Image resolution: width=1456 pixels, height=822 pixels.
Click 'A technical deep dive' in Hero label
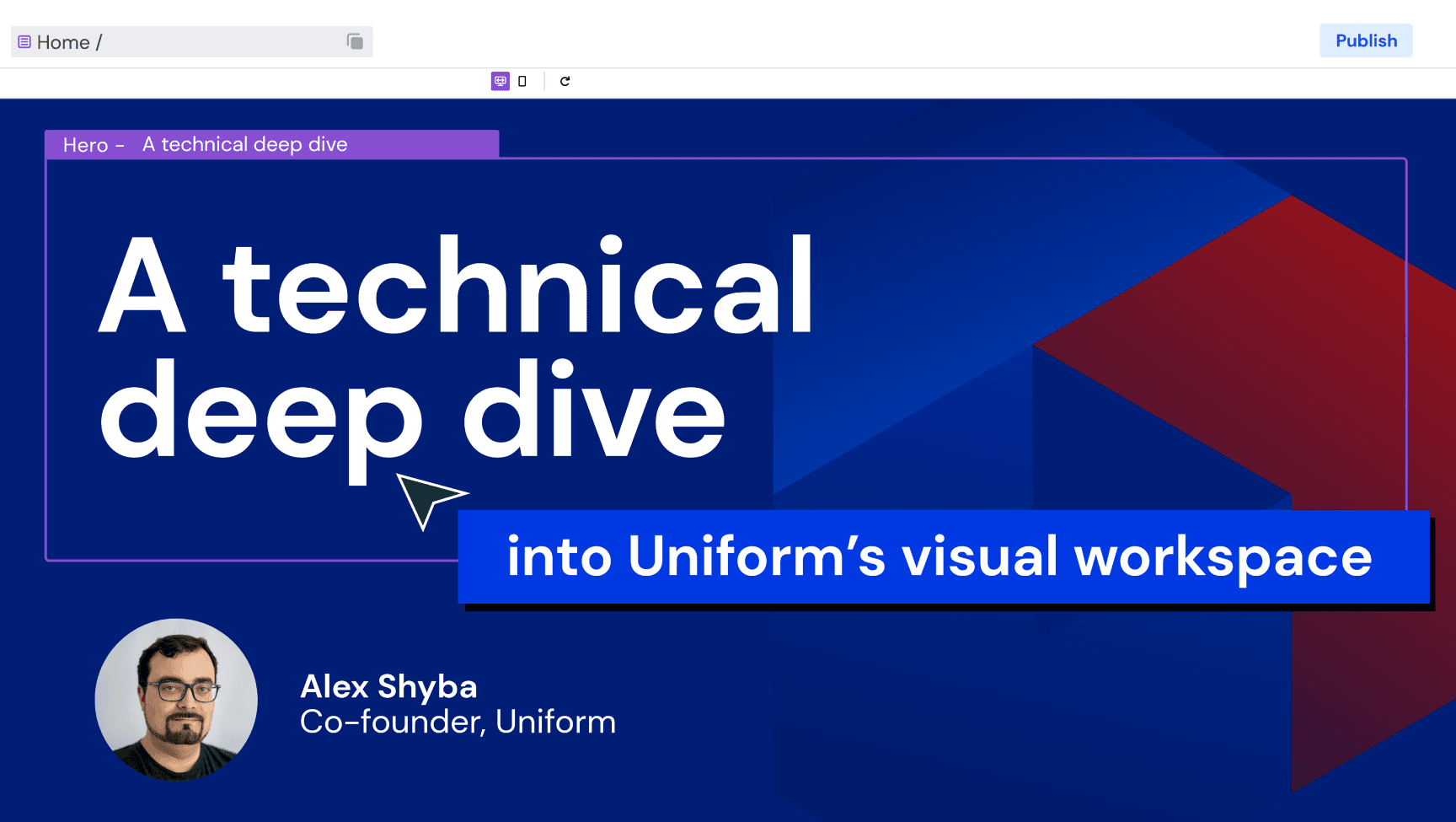pos(244,144)
